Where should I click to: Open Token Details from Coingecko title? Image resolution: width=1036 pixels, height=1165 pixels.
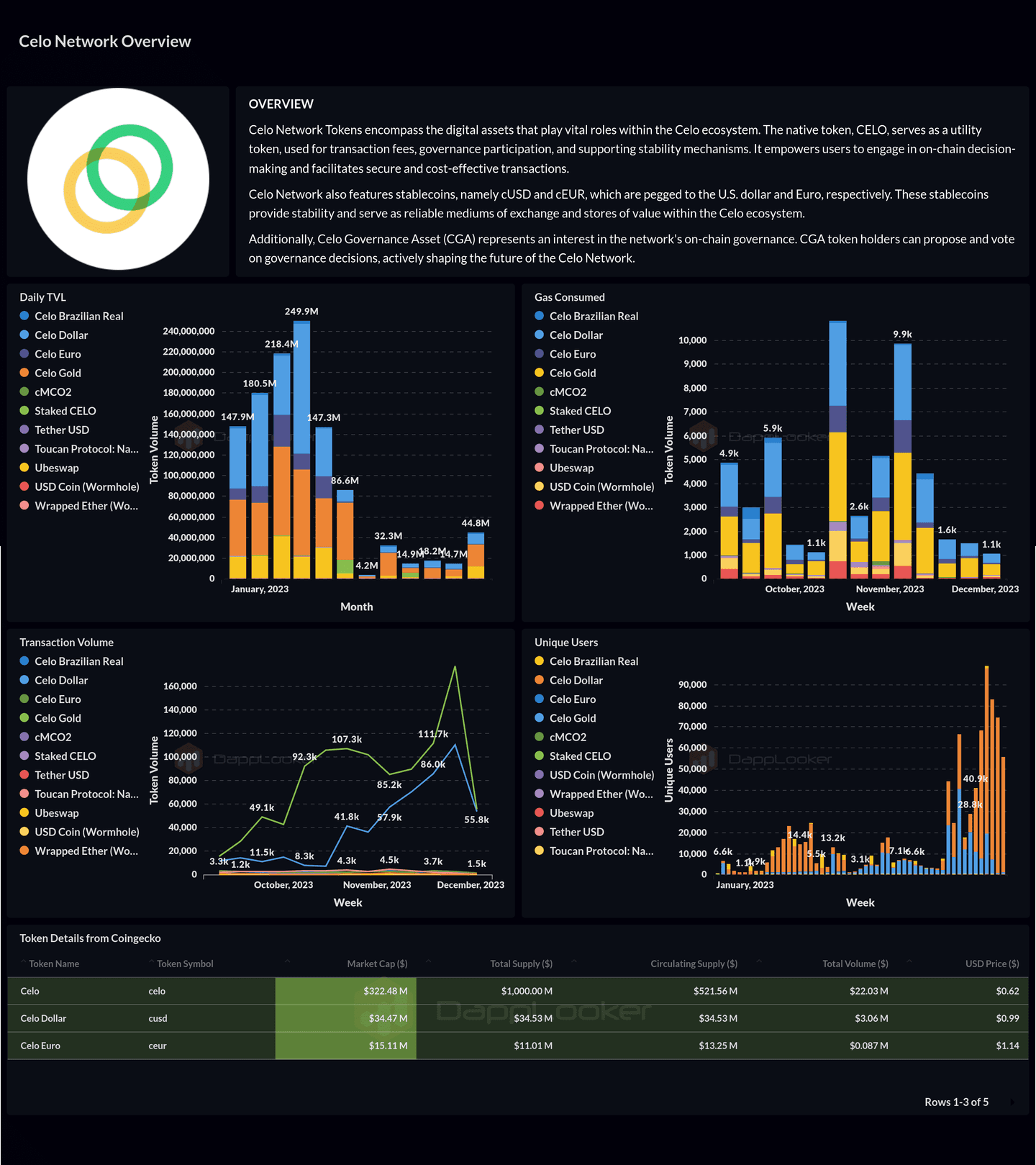[x=90, y=938]
